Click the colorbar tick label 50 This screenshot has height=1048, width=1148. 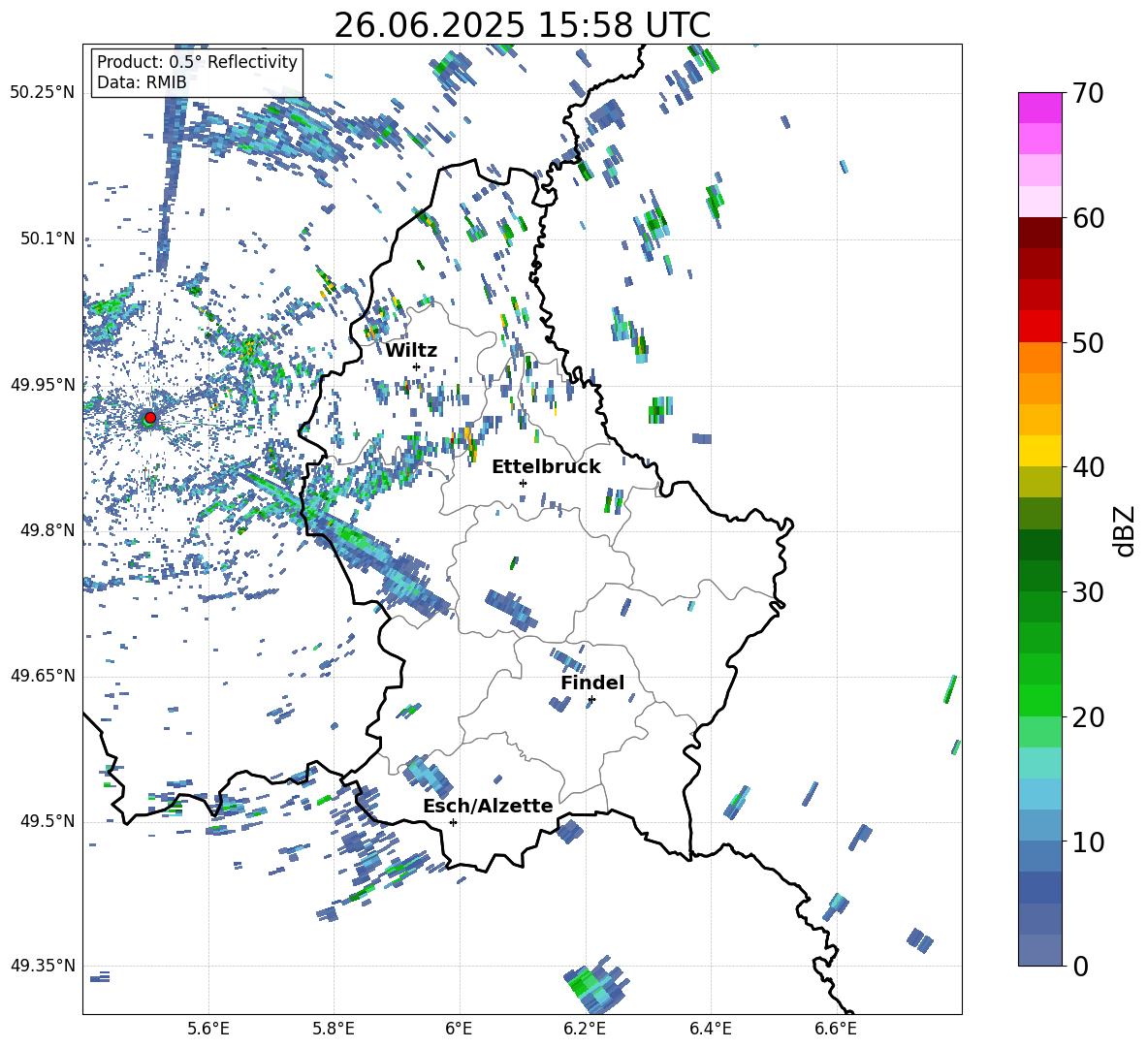coord(1088,342)
